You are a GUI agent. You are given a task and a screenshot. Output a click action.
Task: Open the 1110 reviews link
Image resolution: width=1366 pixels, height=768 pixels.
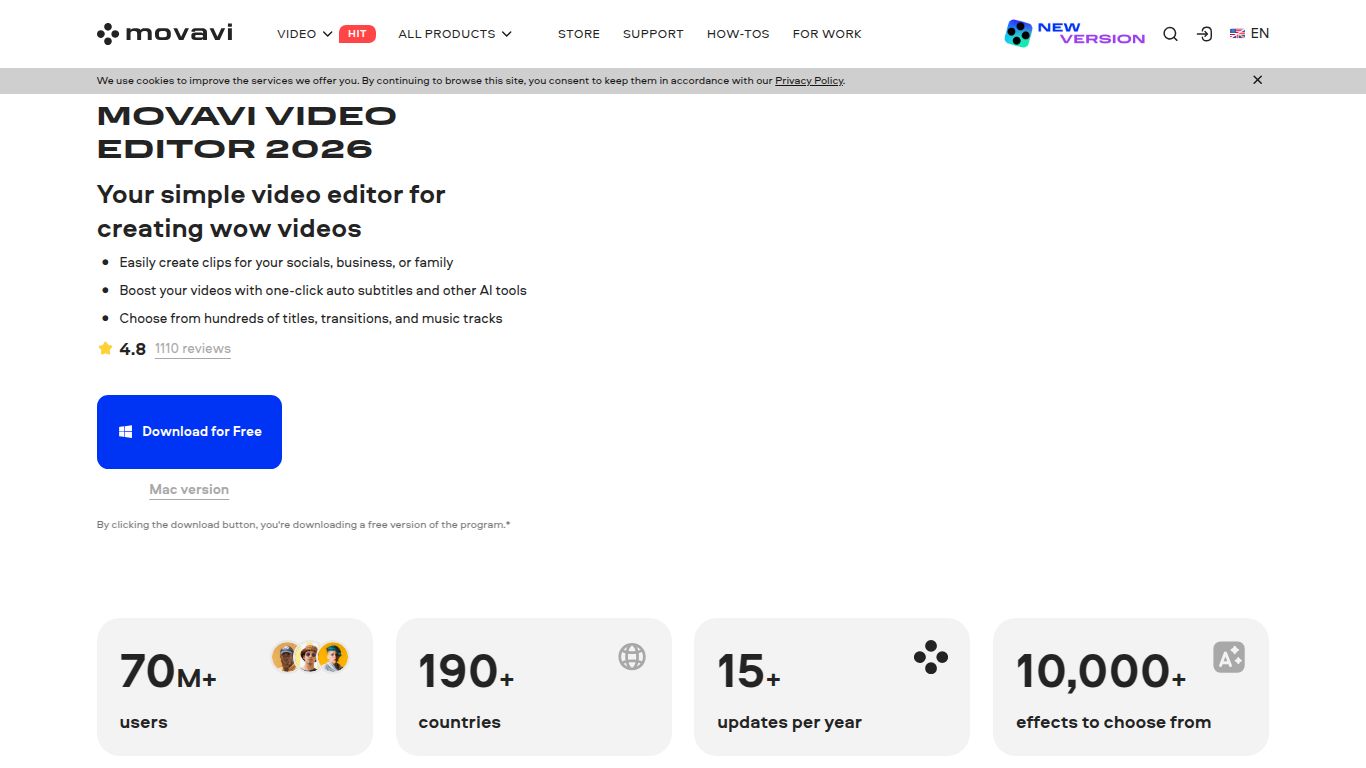point(193,349)
